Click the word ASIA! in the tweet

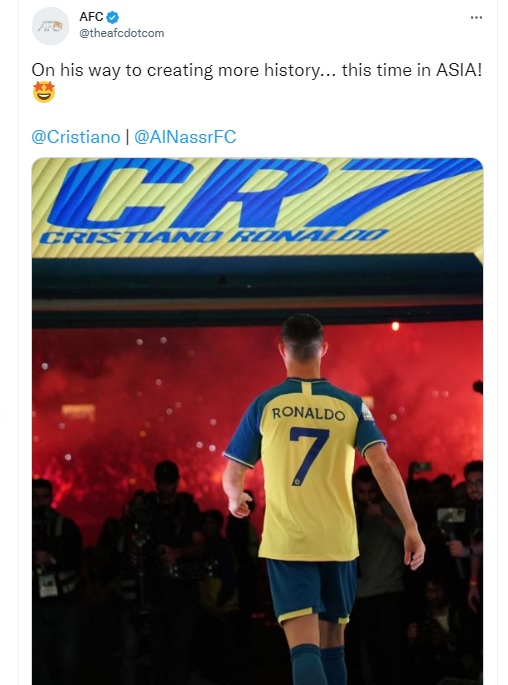pos(459,70)
